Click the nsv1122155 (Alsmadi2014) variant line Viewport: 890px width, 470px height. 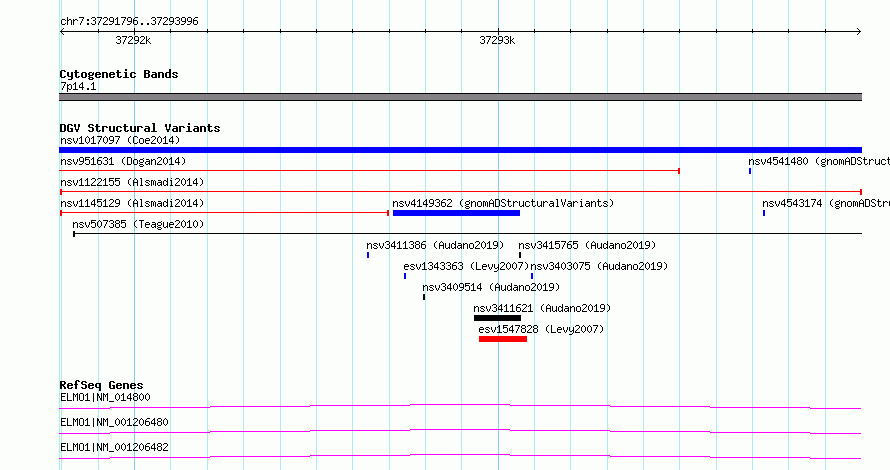coord(460,192)
